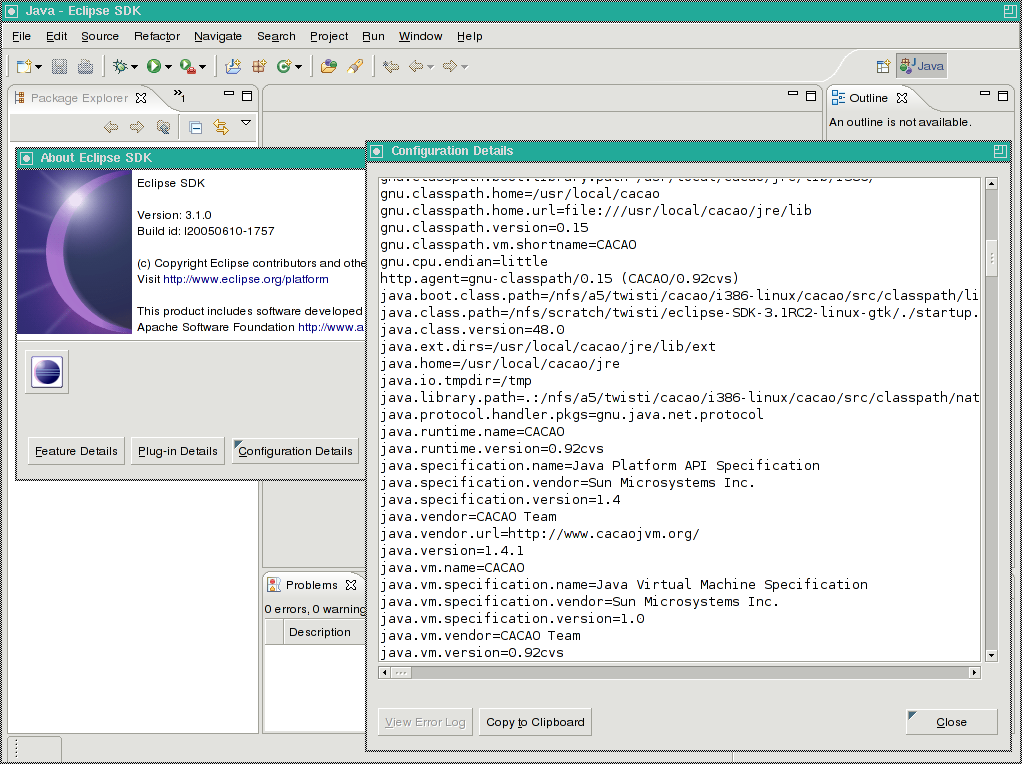
Task: Maximize the Package Explorer view
Action: pos(247,96)
